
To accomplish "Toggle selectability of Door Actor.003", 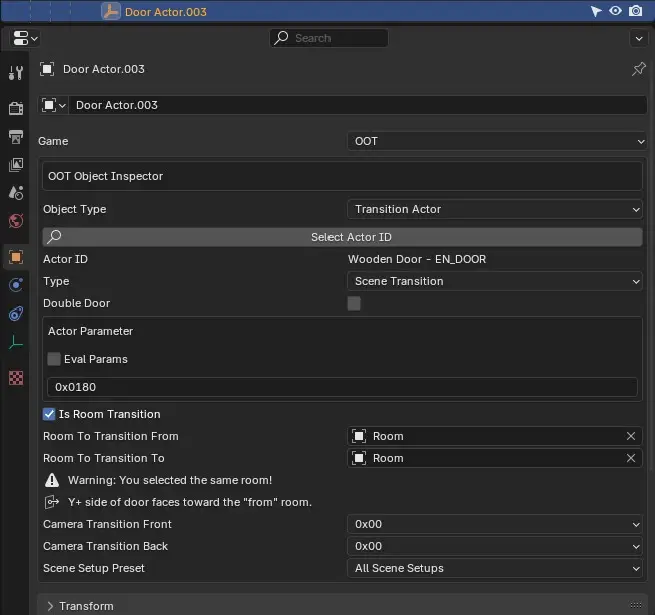I will pyautogui.click(x=596, y=11).
